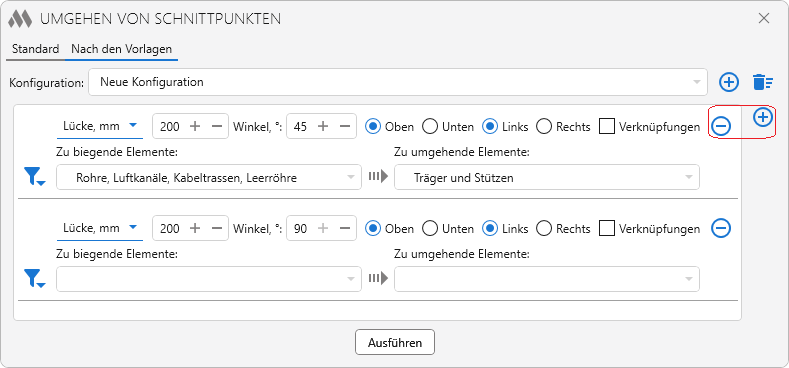Decrease first rule's 45 degree angle
This screenshot has height=368, width=789.
[345, 126]
